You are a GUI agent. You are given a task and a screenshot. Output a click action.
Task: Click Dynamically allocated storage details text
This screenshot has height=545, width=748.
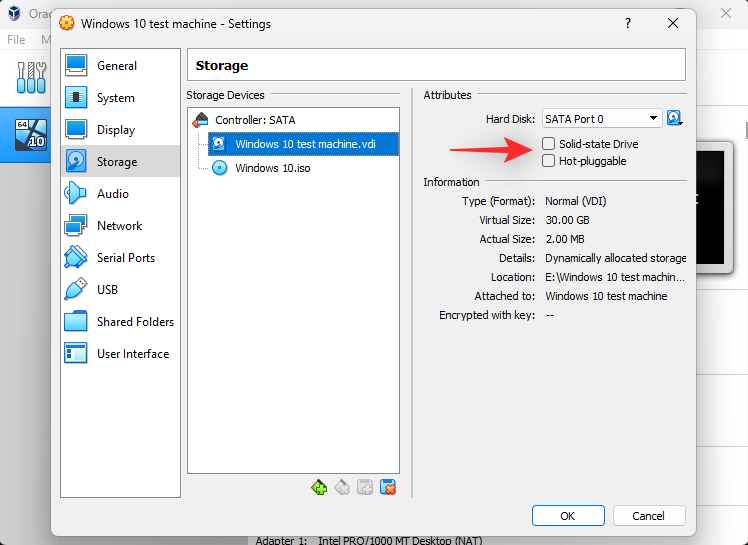pos(615,258)
